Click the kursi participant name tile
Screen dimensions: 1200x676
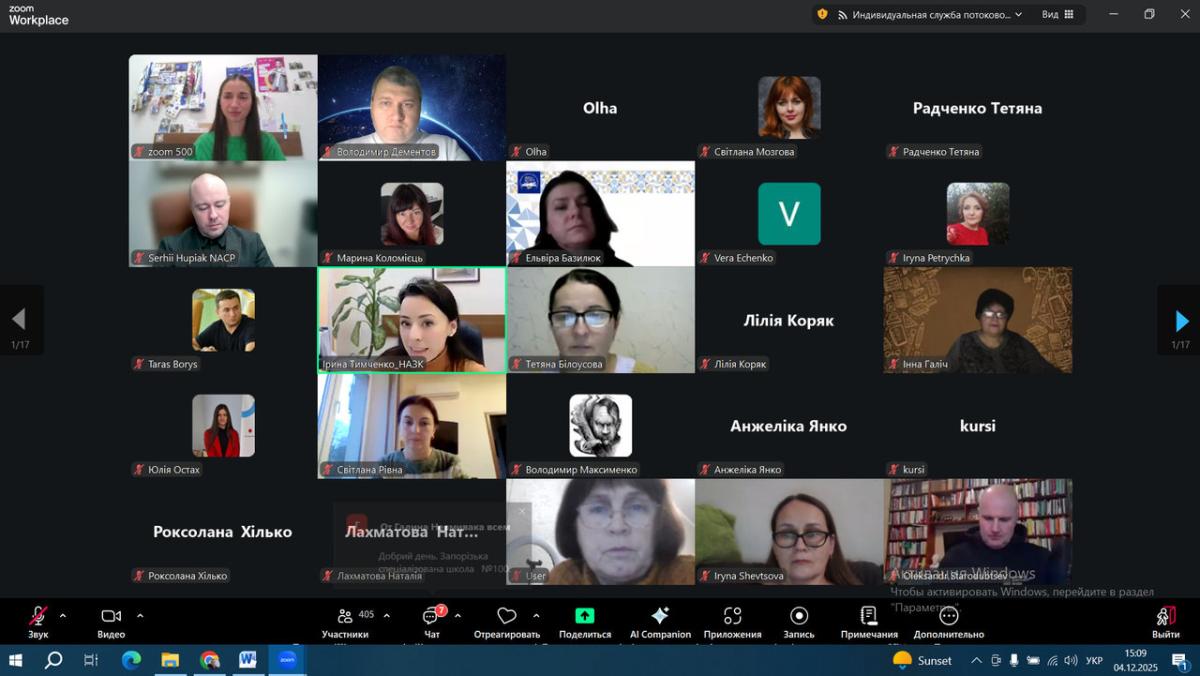(978, 426)
